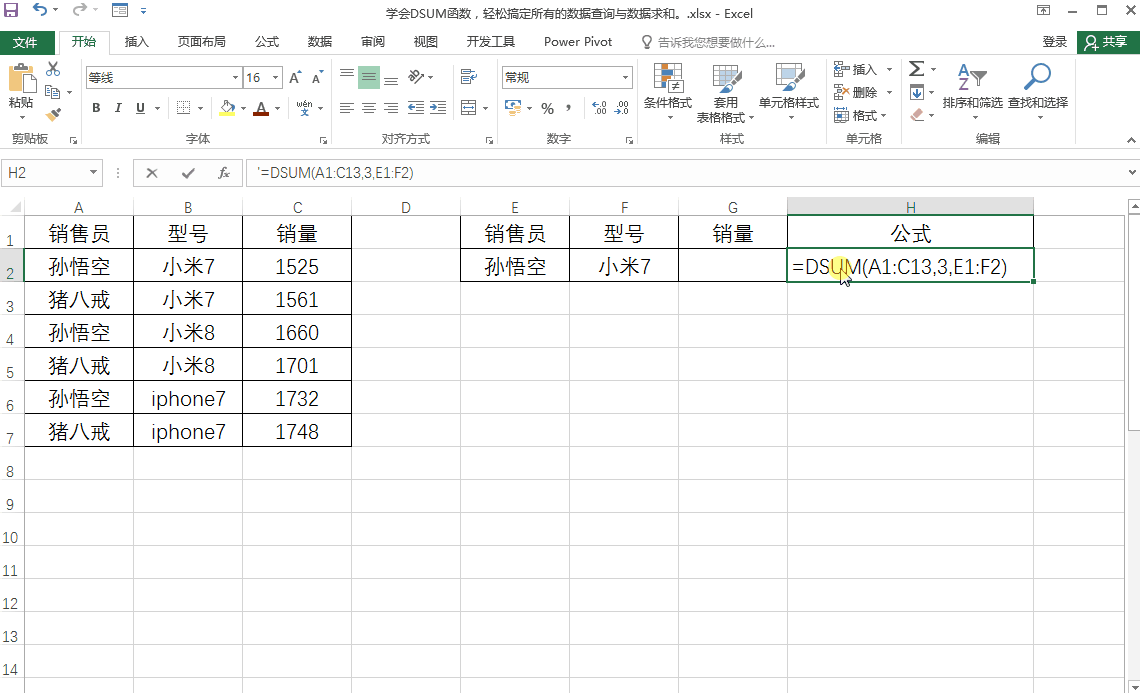Apply red font color A
Image resolution: width=1140 pixels, height=693 pixels.
click(x=262, y=108)
